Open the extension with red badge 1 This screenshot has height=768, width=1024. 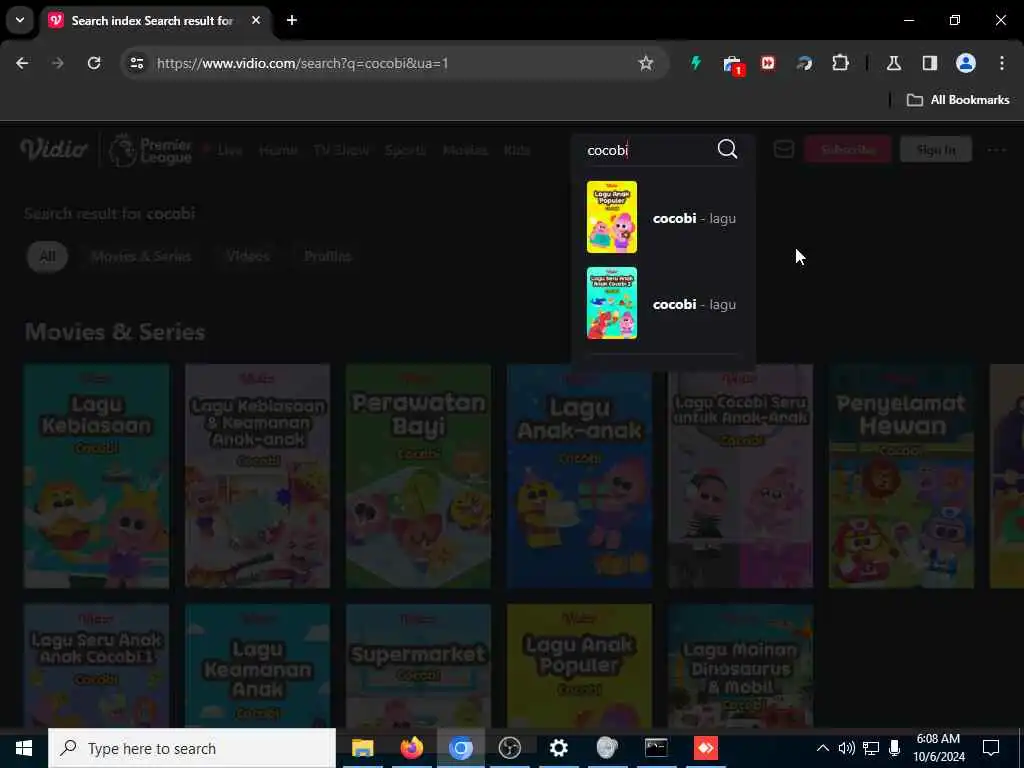pos(733,65)
